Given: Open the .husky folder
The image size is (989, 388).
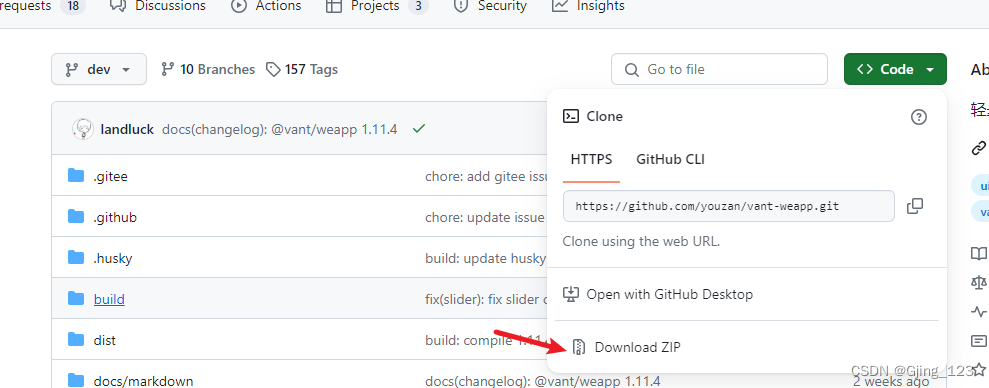Looking at the screenshot, I should 112,258.
